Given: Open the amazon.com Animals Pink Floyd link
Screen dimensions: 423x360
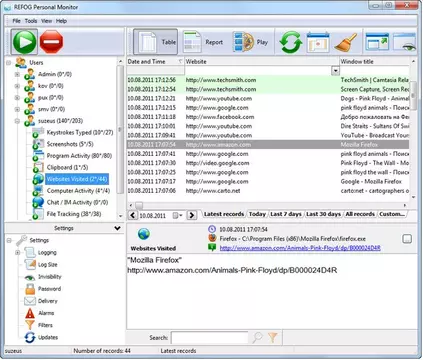Looking at the screenshot, I should tap(300, 248).
